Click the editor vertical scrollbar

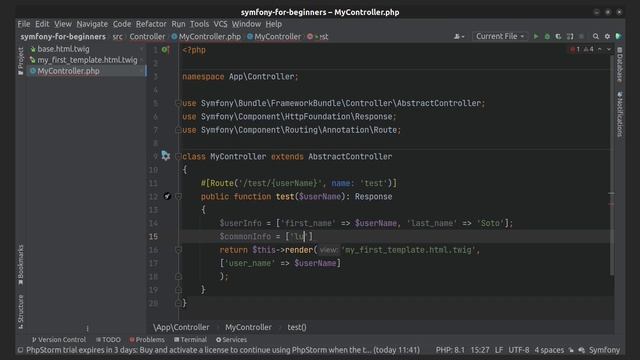[611, 165]
